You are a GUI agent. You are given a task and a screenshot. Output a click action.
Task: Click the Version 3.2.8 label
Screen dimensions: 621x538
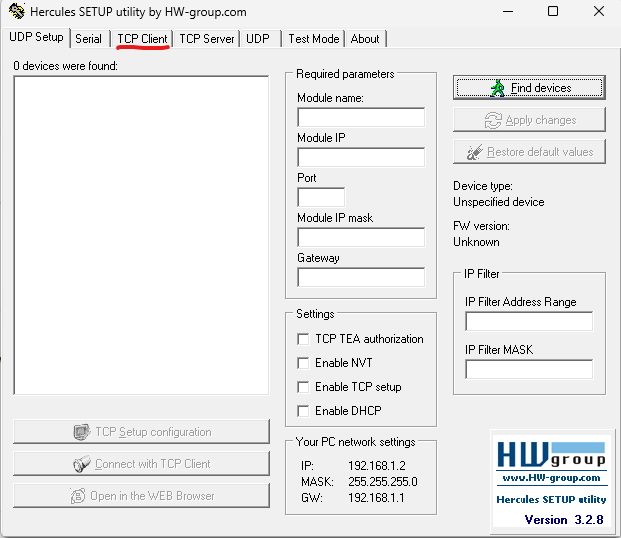tap(564, 519)
